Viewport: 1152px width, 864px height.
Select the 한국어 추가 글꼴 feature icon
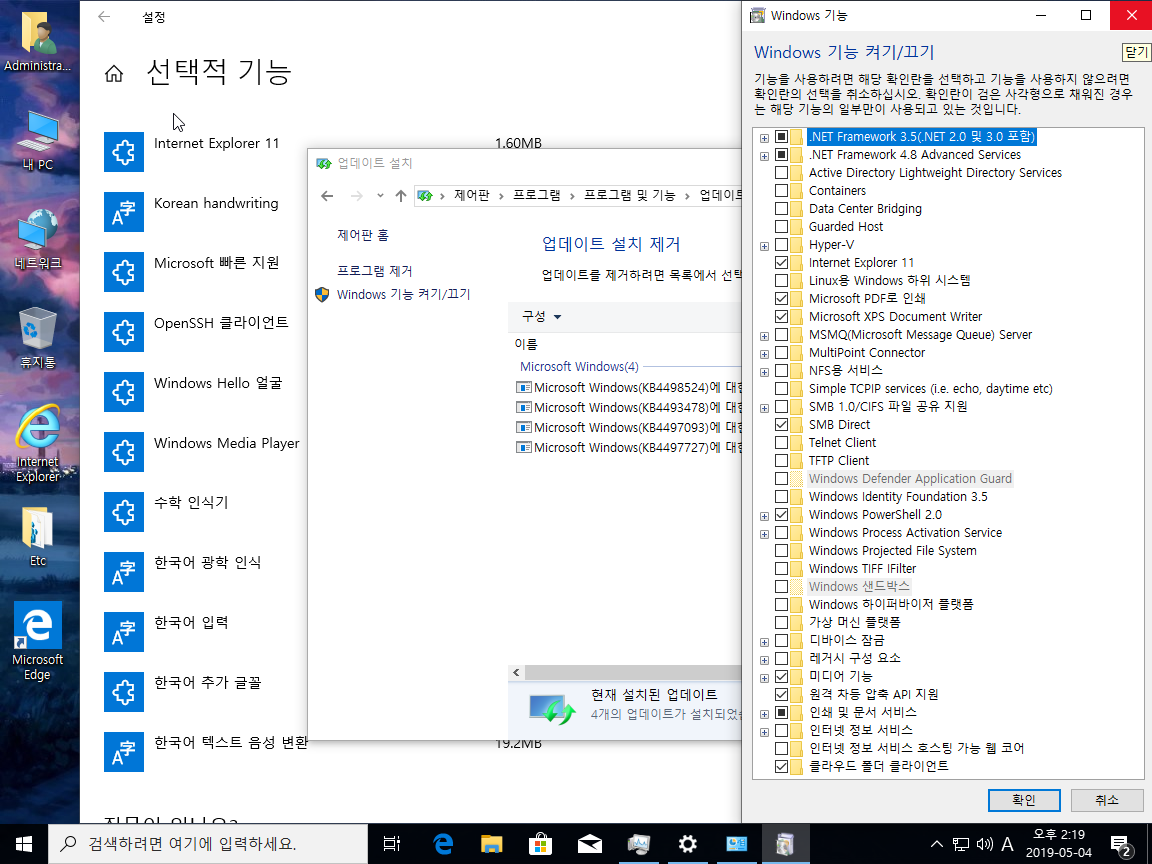tap(123, 692)
